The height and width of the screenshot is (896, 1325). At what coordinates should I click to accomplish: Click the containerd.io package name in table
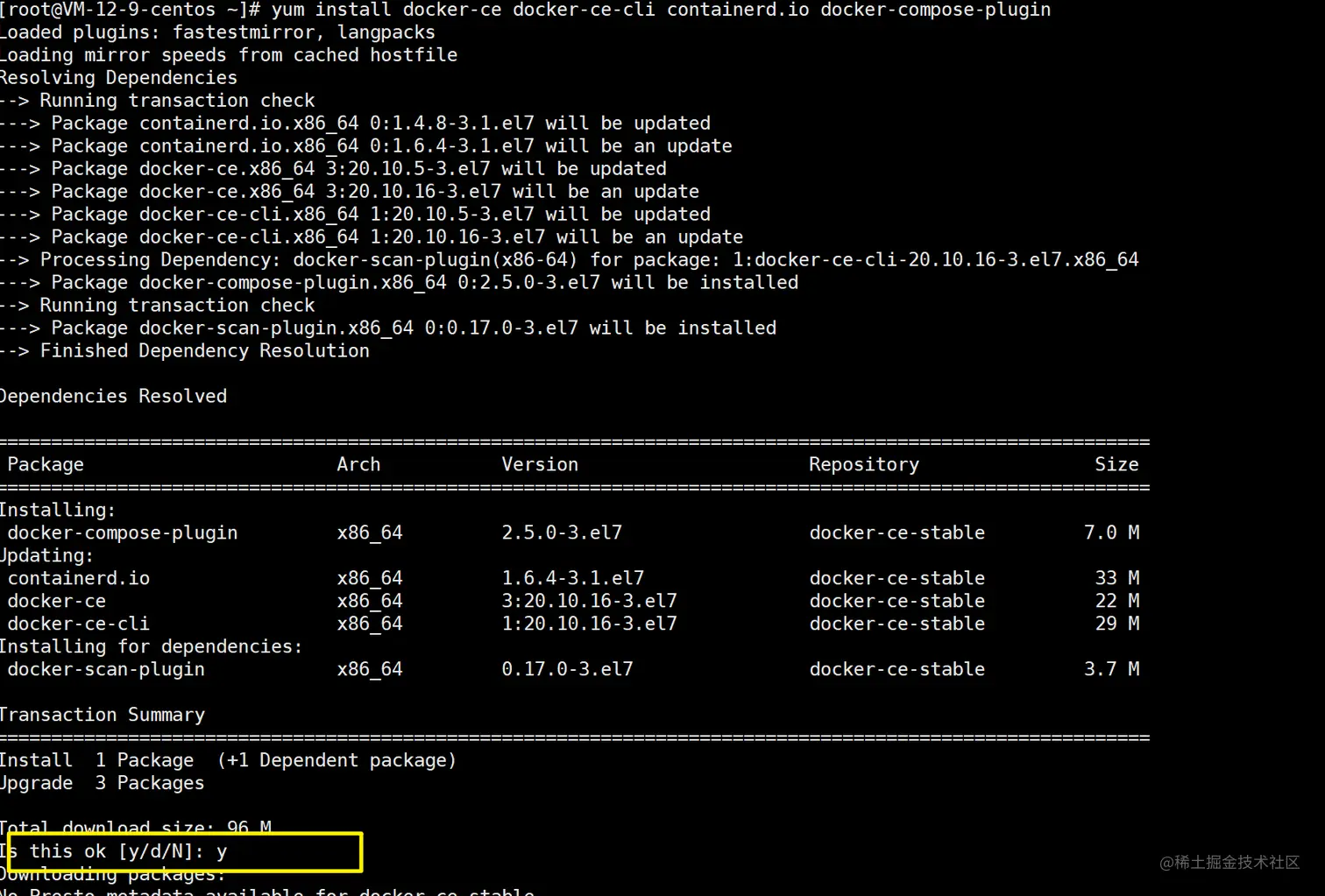coord(79,579)
